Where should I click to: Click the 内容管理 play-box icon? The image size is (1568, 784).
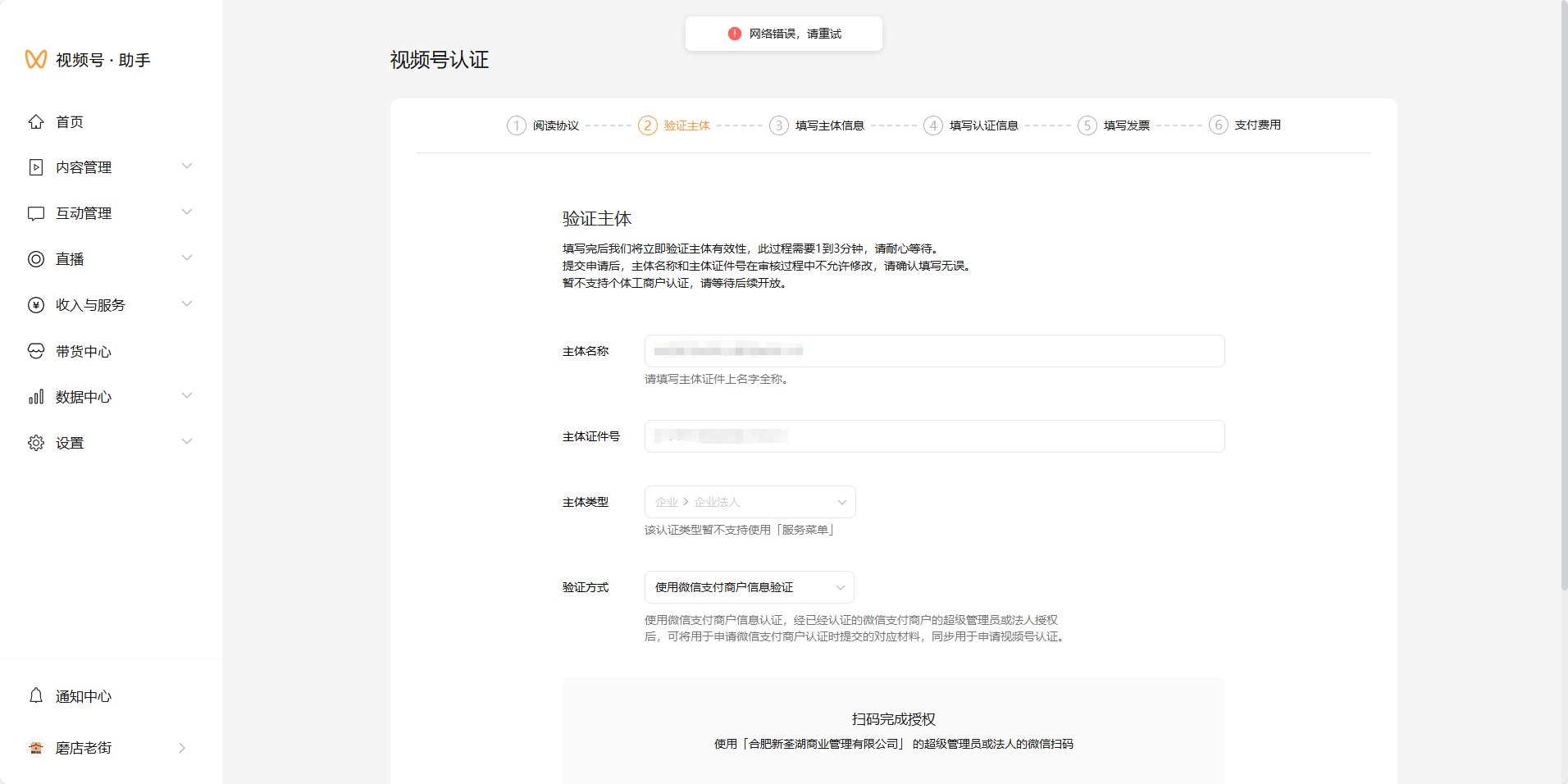pyautogui.click(x=36, y=167)
